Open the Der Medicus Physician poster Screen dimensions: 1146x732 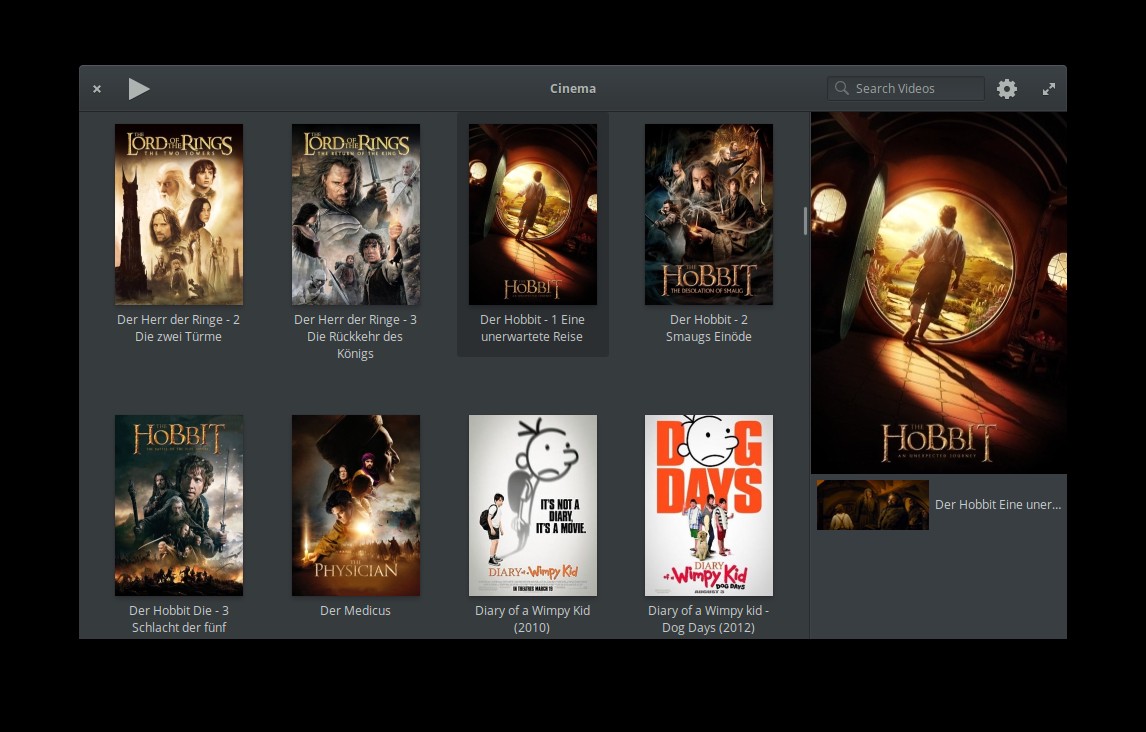355,505
